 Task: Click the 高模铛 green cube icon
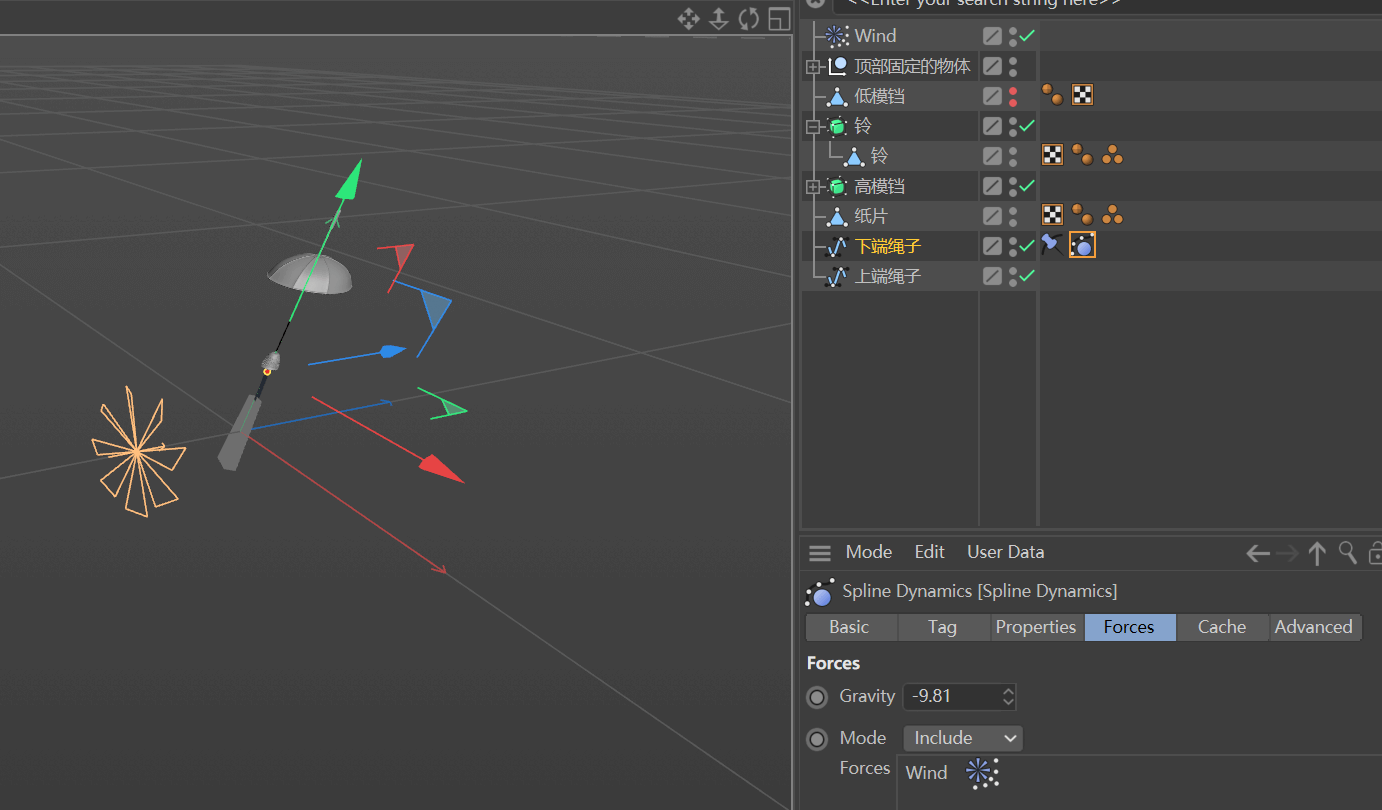point(837,187)
